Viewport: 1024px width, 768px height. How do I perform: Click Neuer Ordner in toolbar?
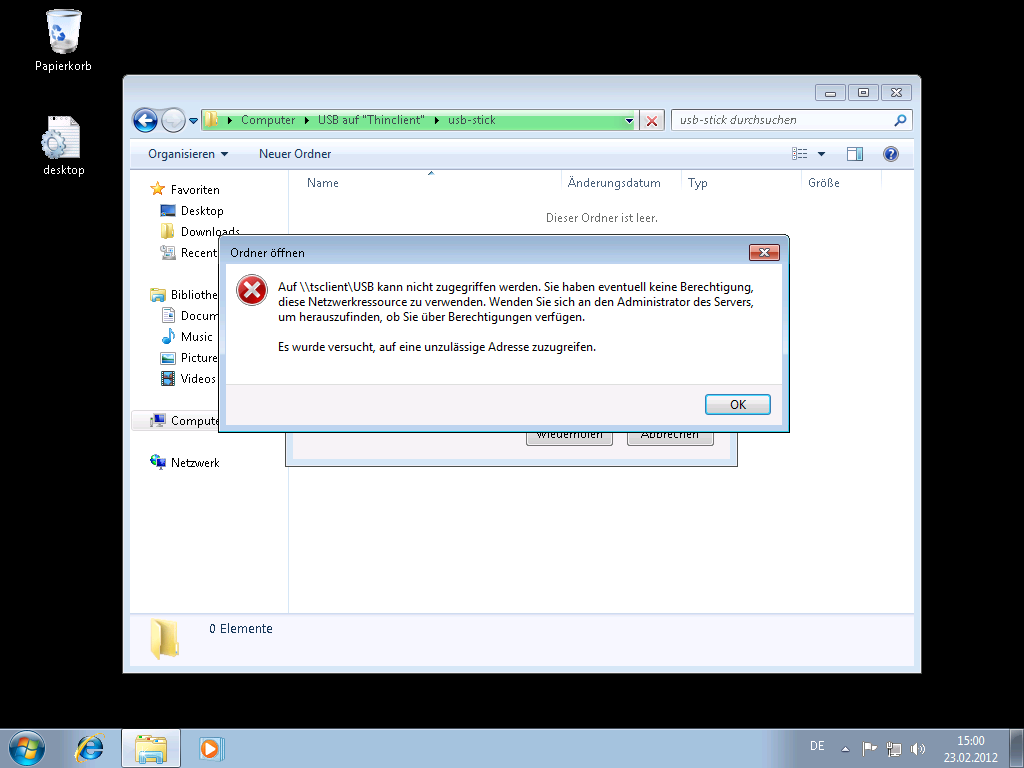pyautogui.click(x=295, y=154)
